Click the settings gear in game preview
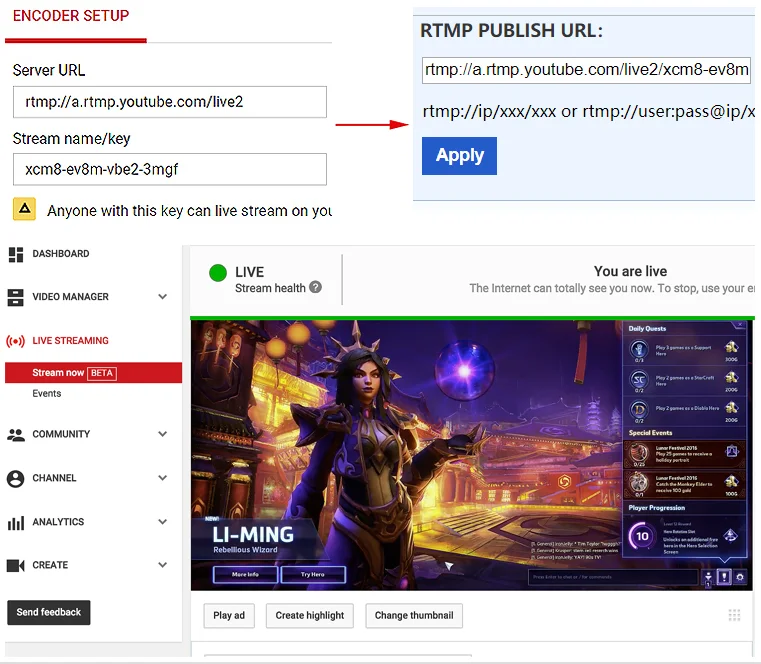This screenshot has width=761, height=664. click(x=740, y=577)
